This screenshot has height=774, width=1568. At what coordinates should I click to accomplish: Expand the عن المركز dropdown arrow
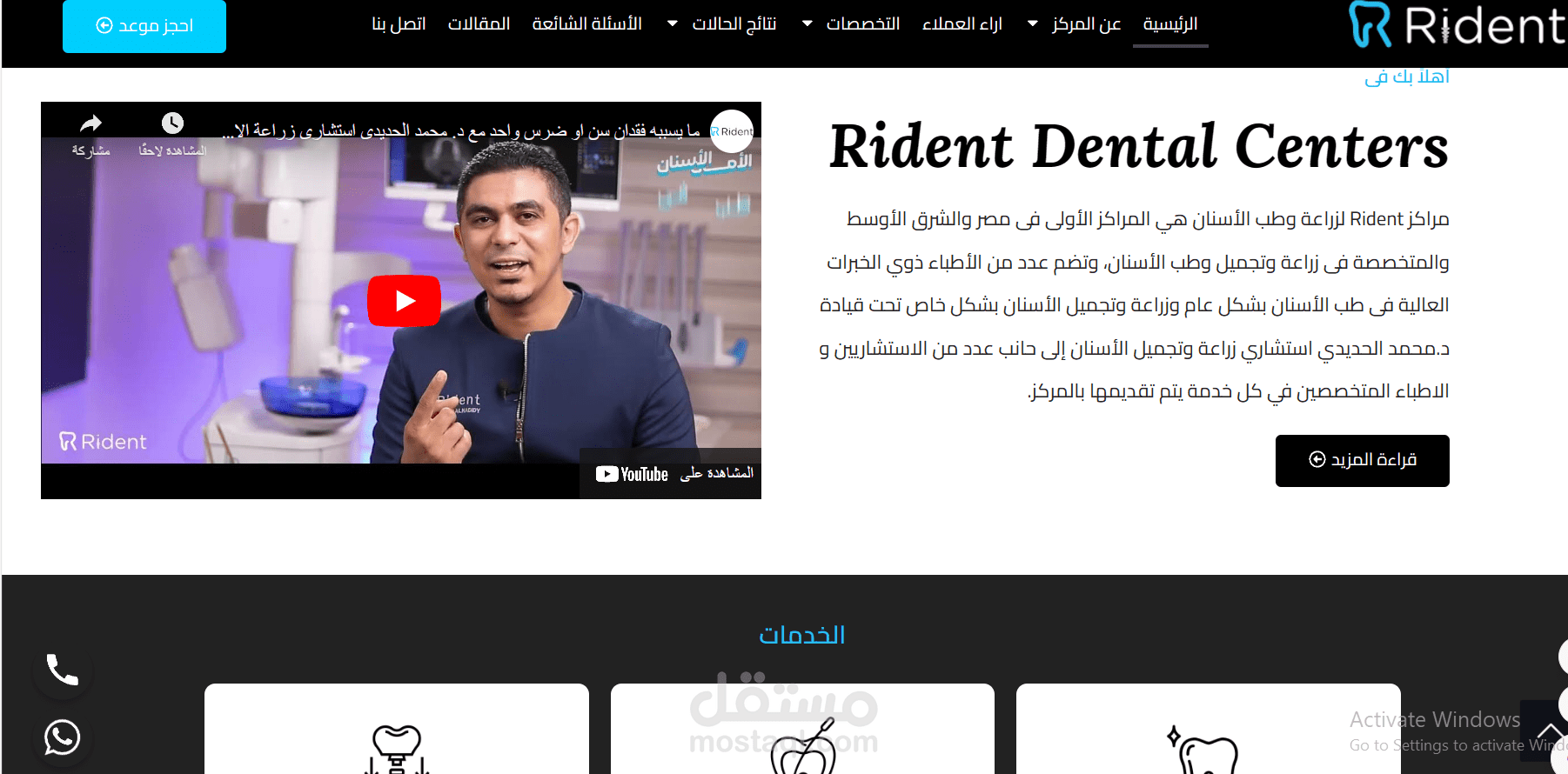(x=1033, y=23)
